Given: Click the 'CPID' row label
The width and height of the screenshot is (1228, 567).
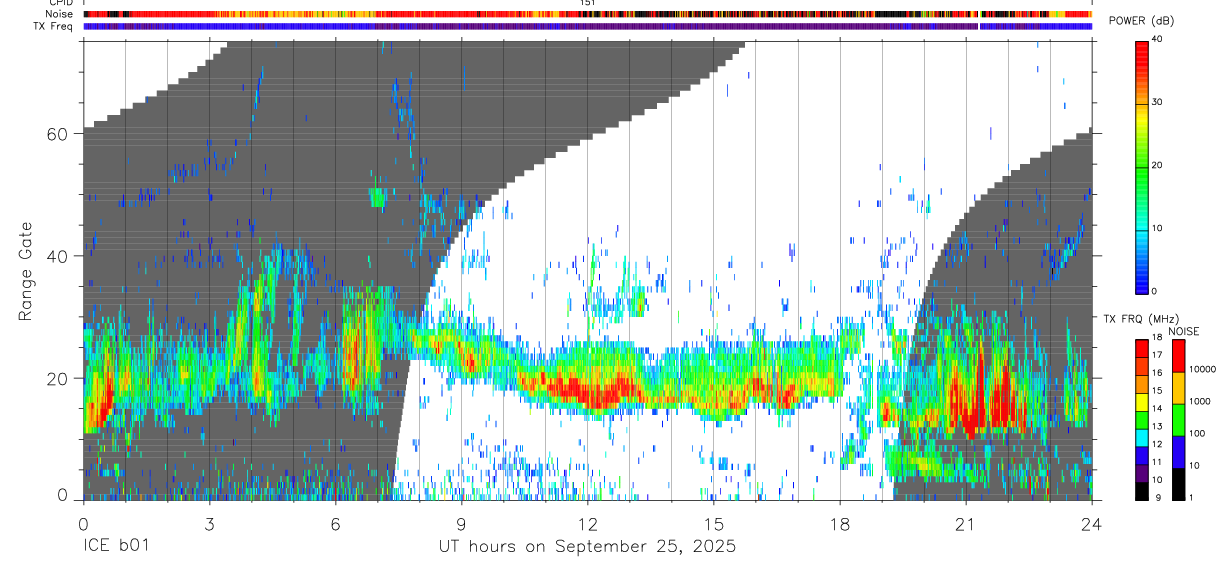Looking at the screenshot, I should (x=59, y=3).
